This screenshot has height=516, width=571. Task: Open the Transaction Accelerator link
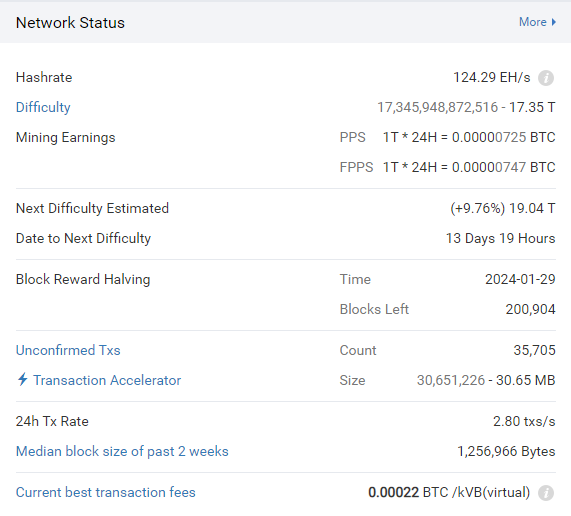pos(107,380)
